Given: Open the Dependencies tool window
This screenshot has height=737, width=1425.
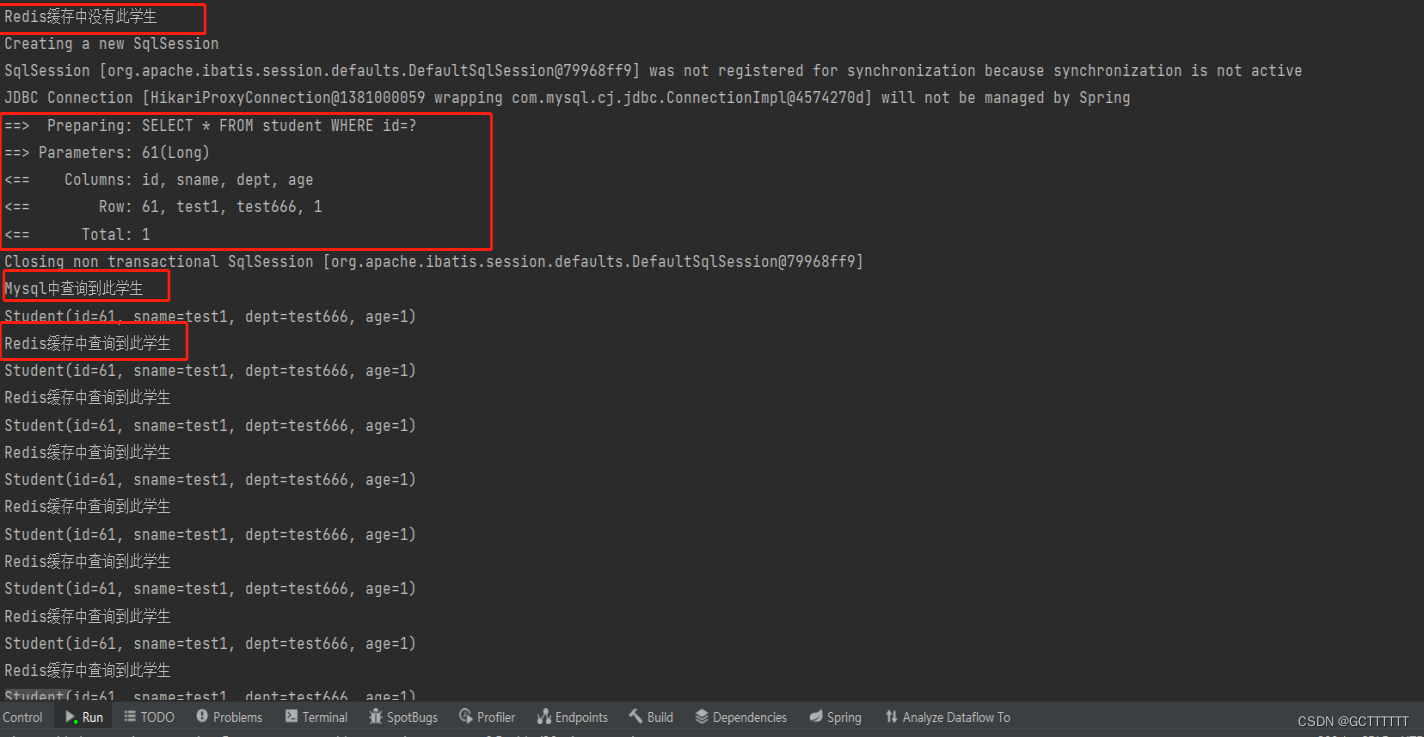Looking at the screenshot, I should coord(741,717).
